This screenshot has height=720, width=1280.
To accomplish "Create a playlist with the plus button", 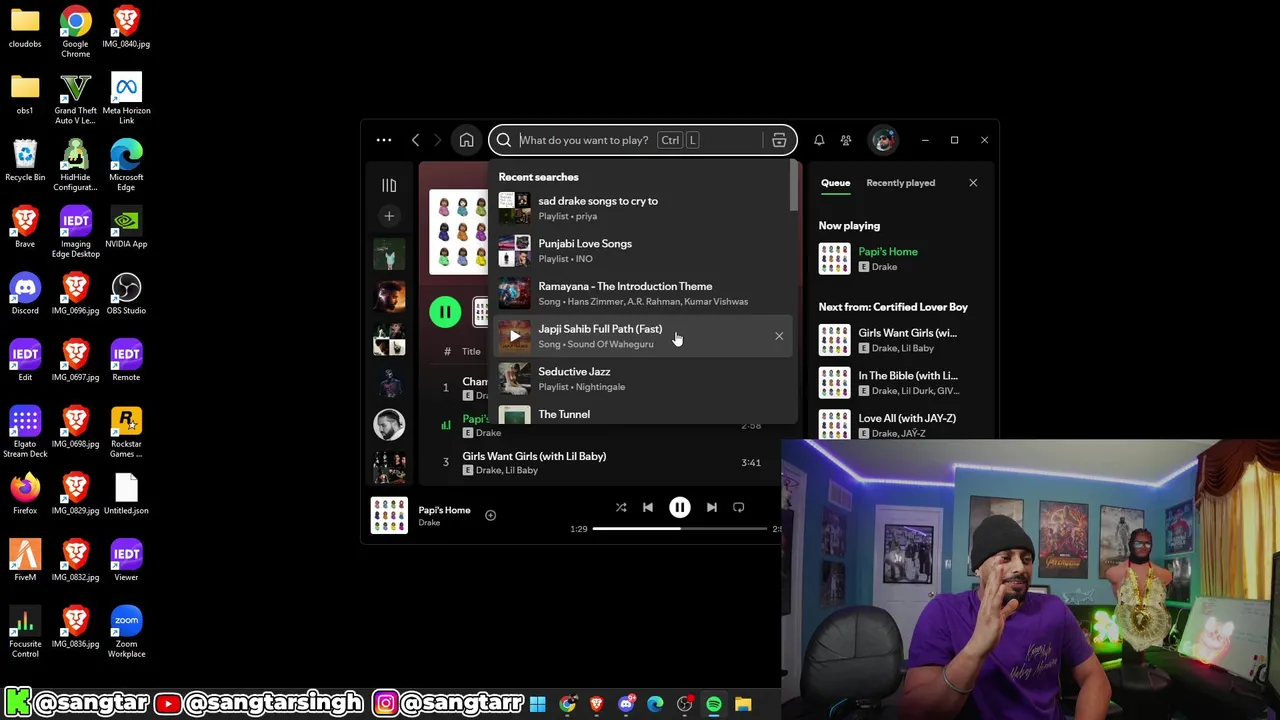I will click(389, 216).
